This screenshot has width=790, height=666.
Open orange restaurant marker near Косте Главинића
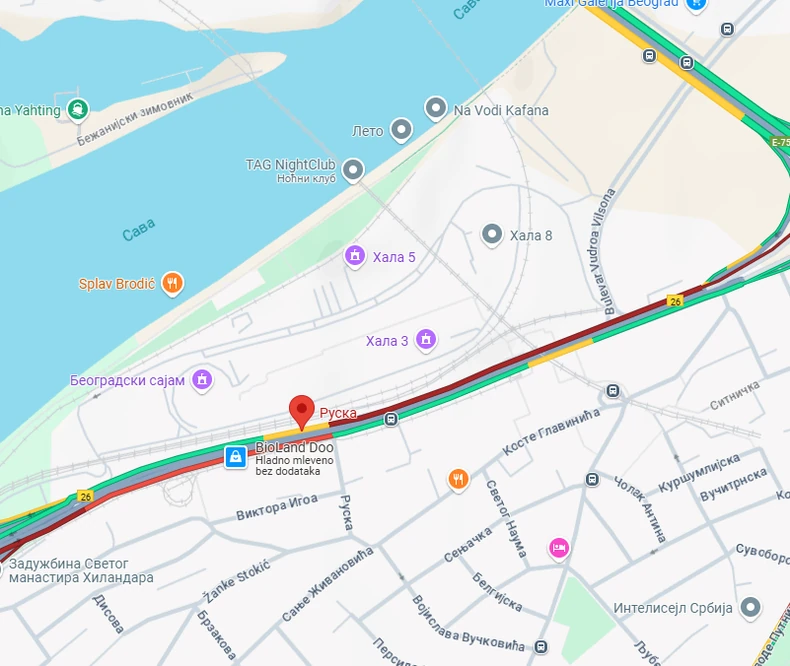tap(458, 480)
